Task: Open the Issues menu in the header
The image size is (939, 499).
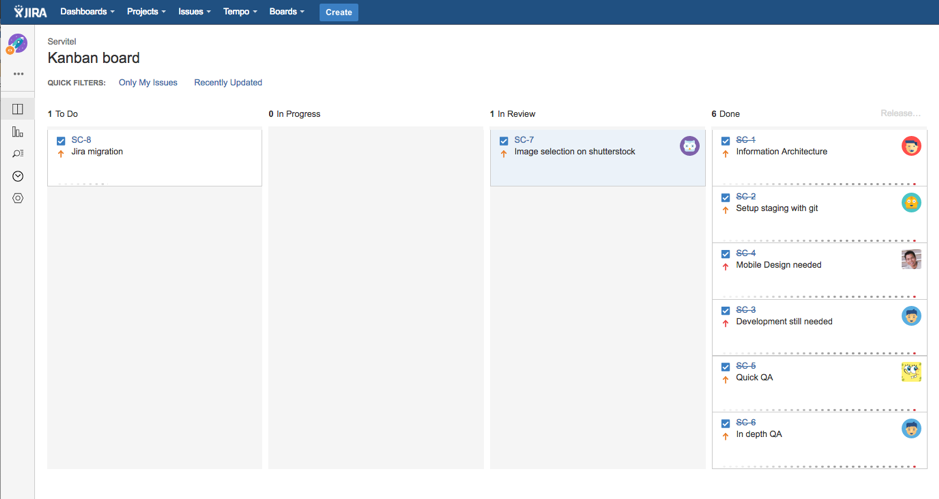Action: (x=194, y=12)
